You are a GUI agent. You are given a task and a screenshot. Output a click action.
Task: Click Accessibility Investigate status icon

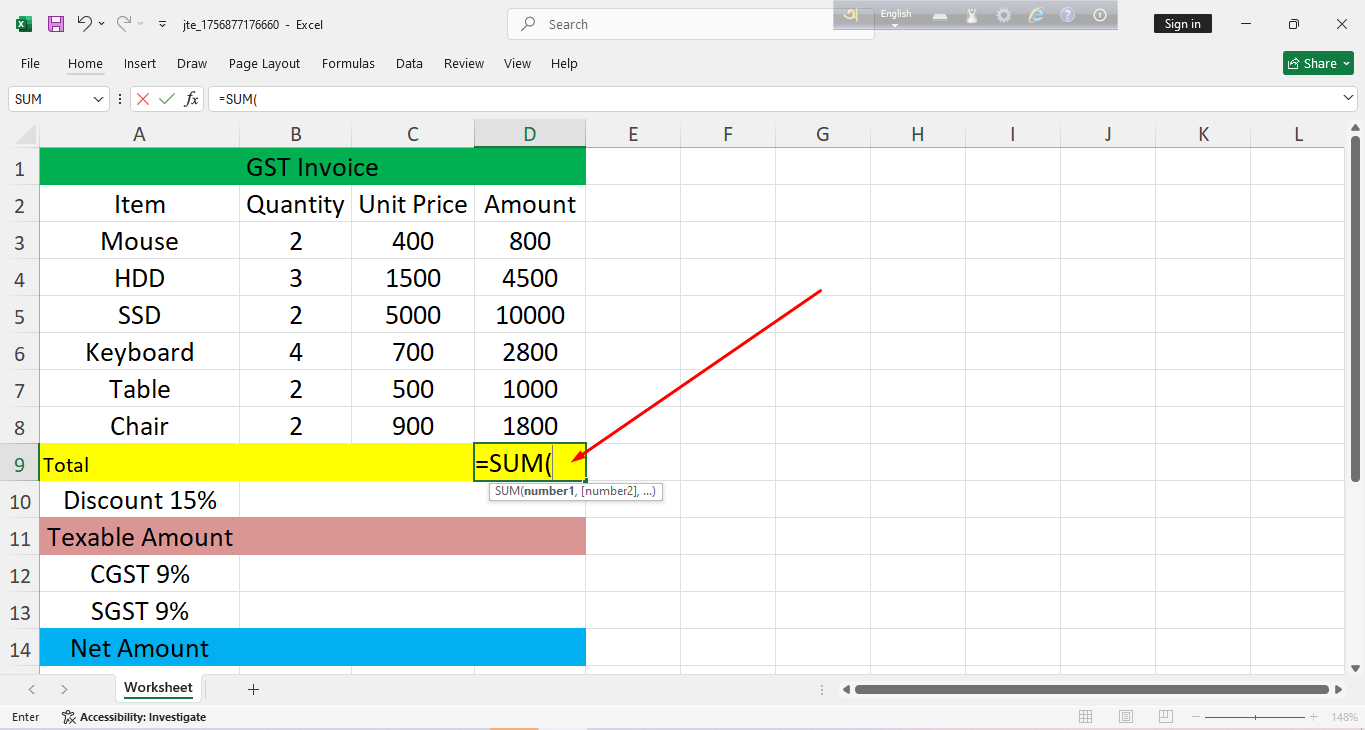click(69, 717)
